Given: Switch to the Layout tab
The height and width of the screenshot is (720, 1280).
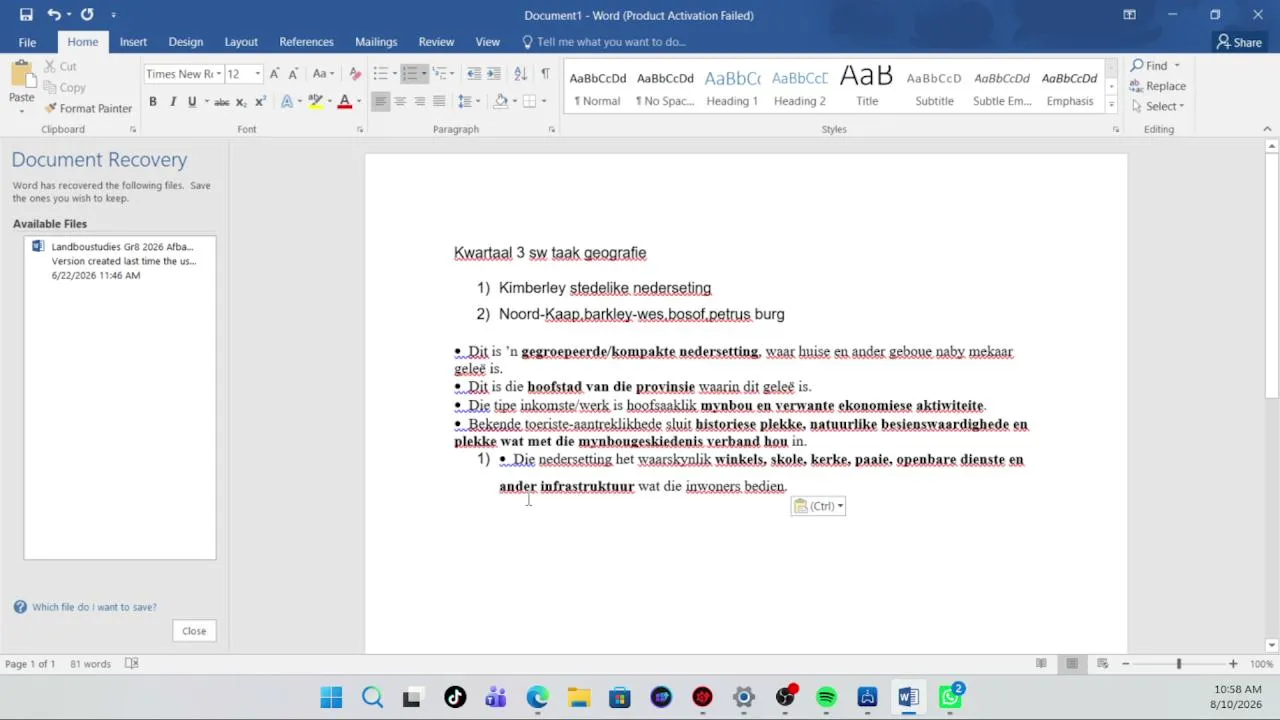Looking at the screenshot, I should [x=241, y=42].
